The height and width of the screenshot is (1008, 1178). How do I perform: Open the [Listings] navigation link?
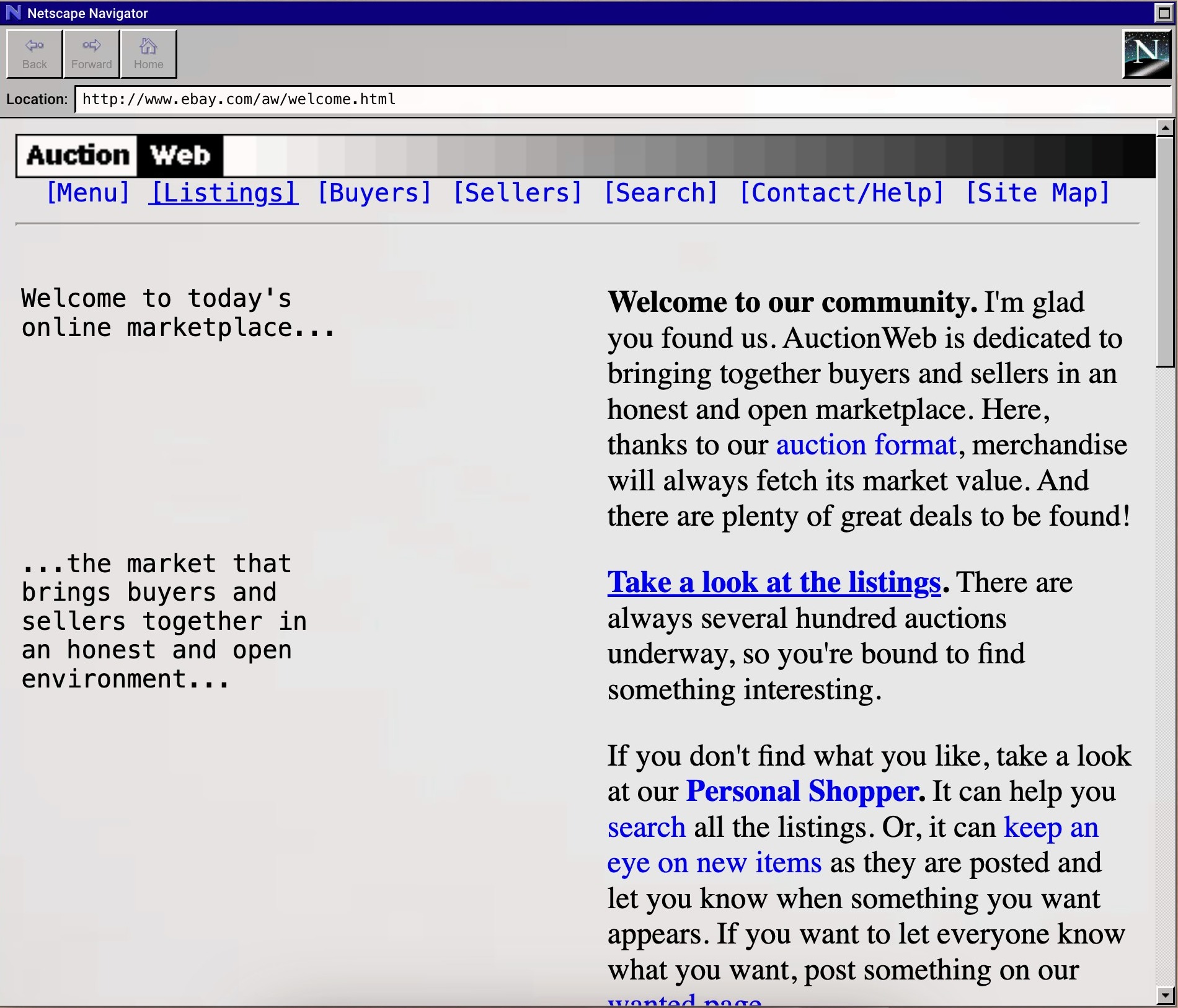click(x=223, y=193)
